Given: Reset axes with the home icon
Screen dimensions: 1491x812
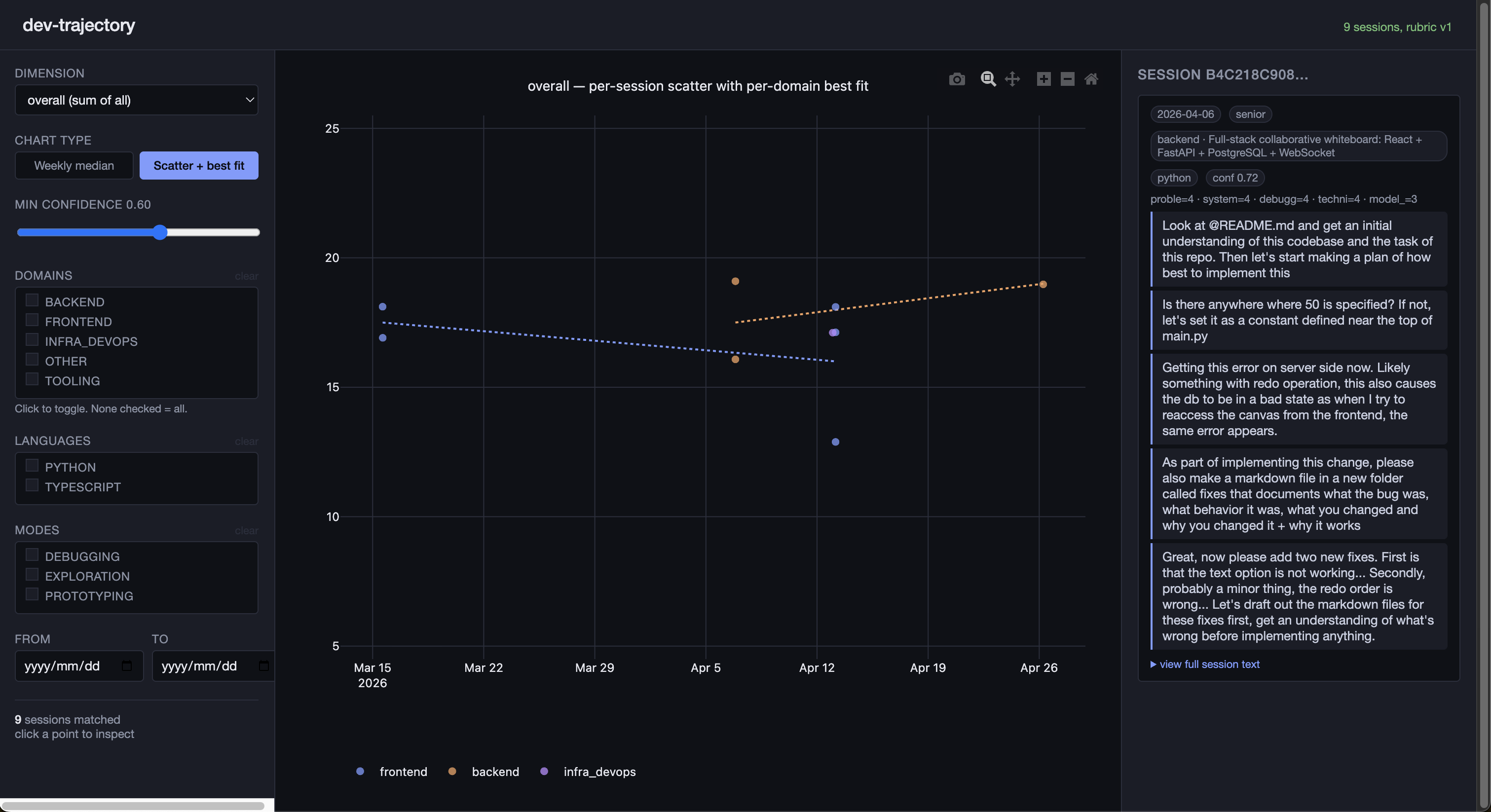Looking at the screenshot, I should pos(1091,79).
